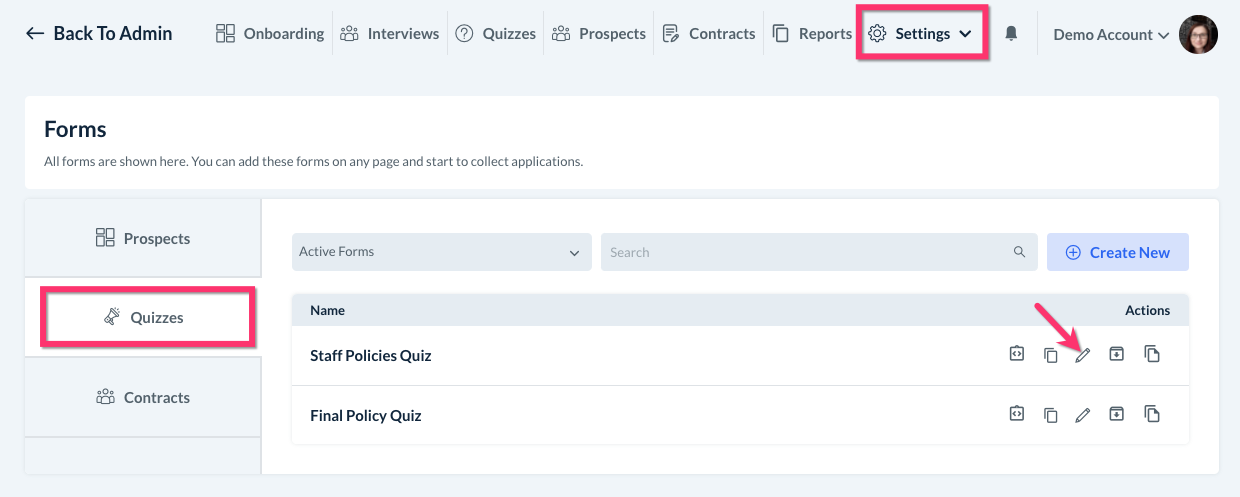
Task: Focus the forms Search field
Action: [x=818, y=252]
